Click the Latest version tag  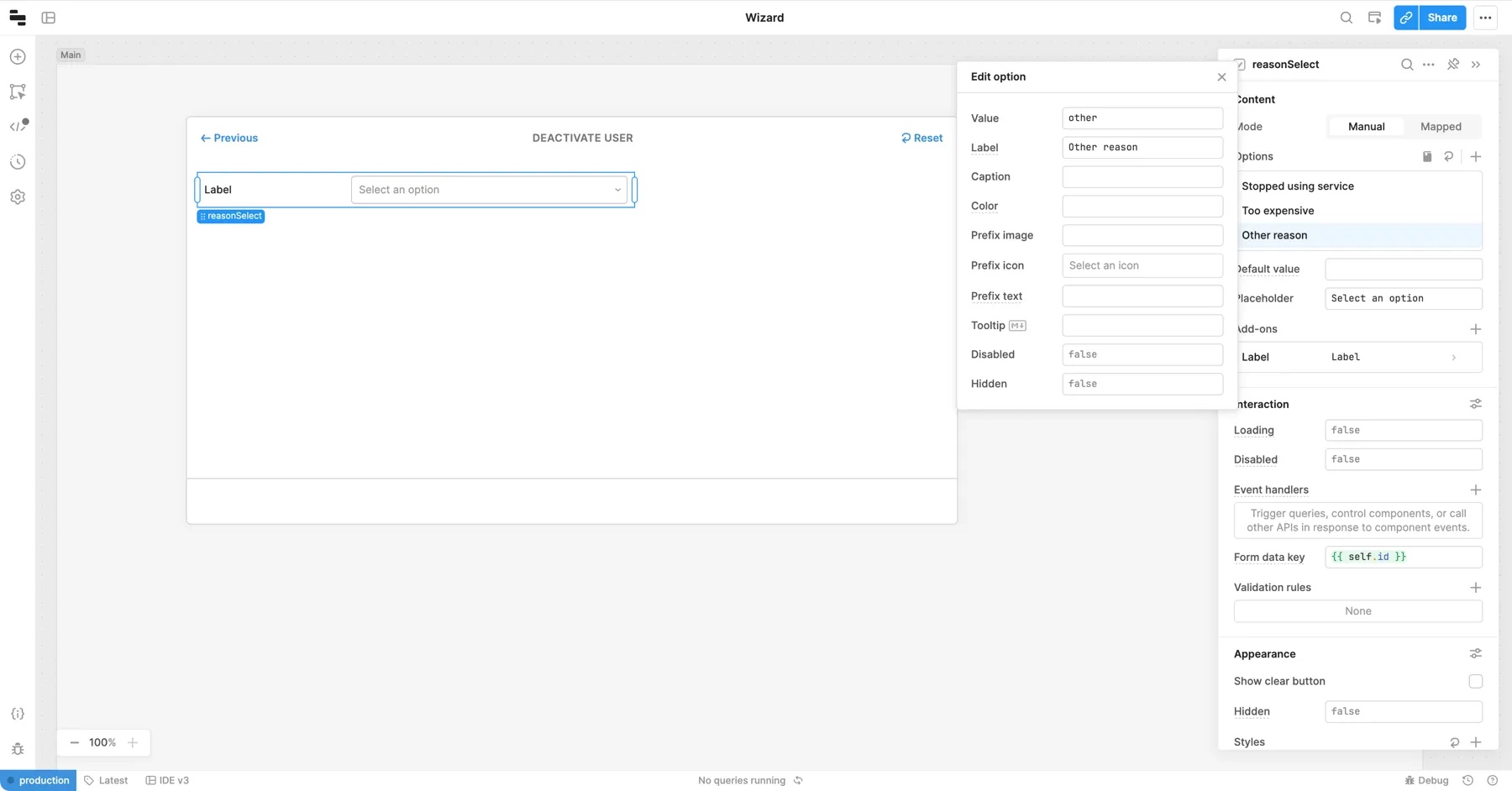[106, 781]
